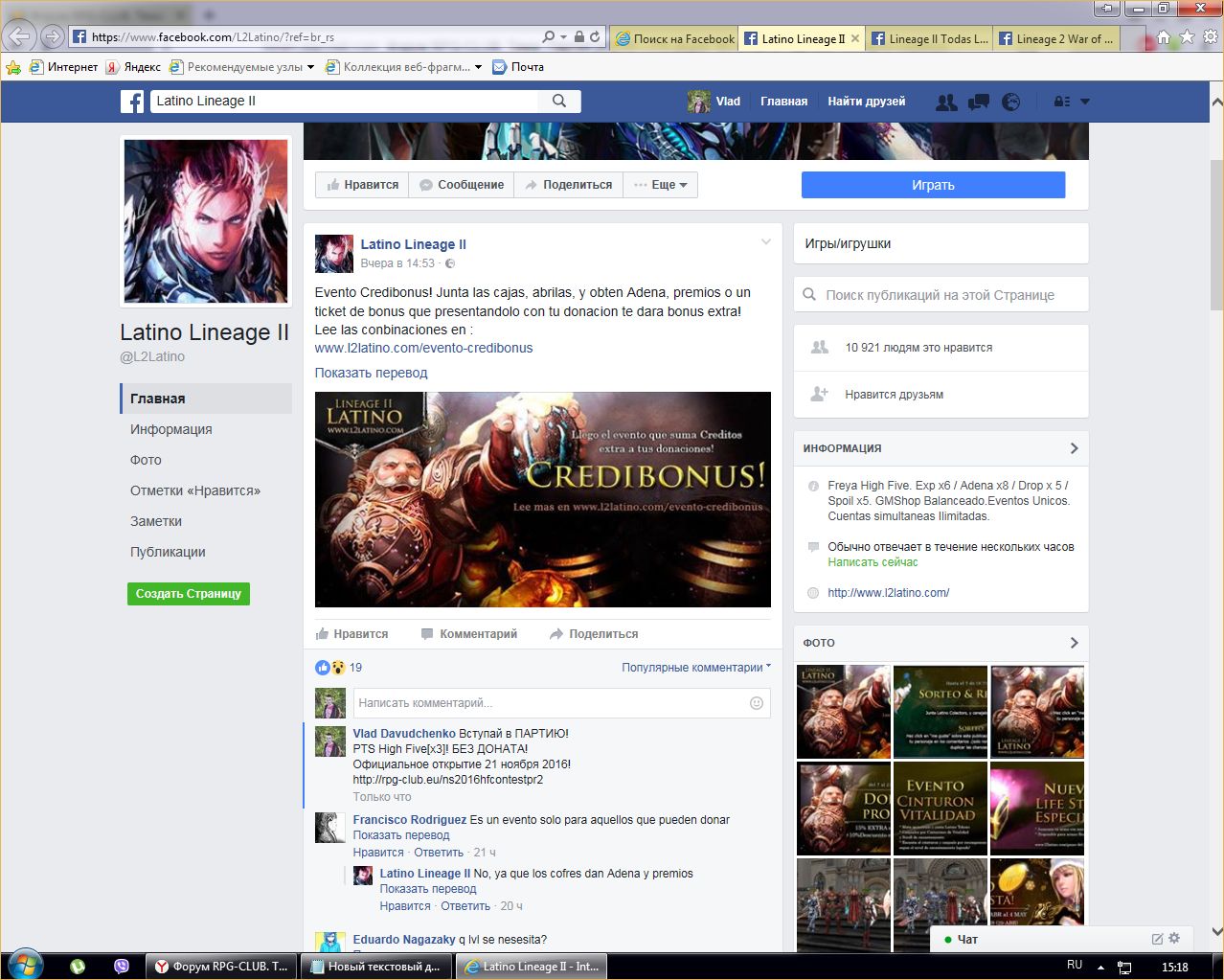Click the Facebook logo icon in header
Image resolution: width=1224 pixels, height=980 pixels.
point(132,102)
